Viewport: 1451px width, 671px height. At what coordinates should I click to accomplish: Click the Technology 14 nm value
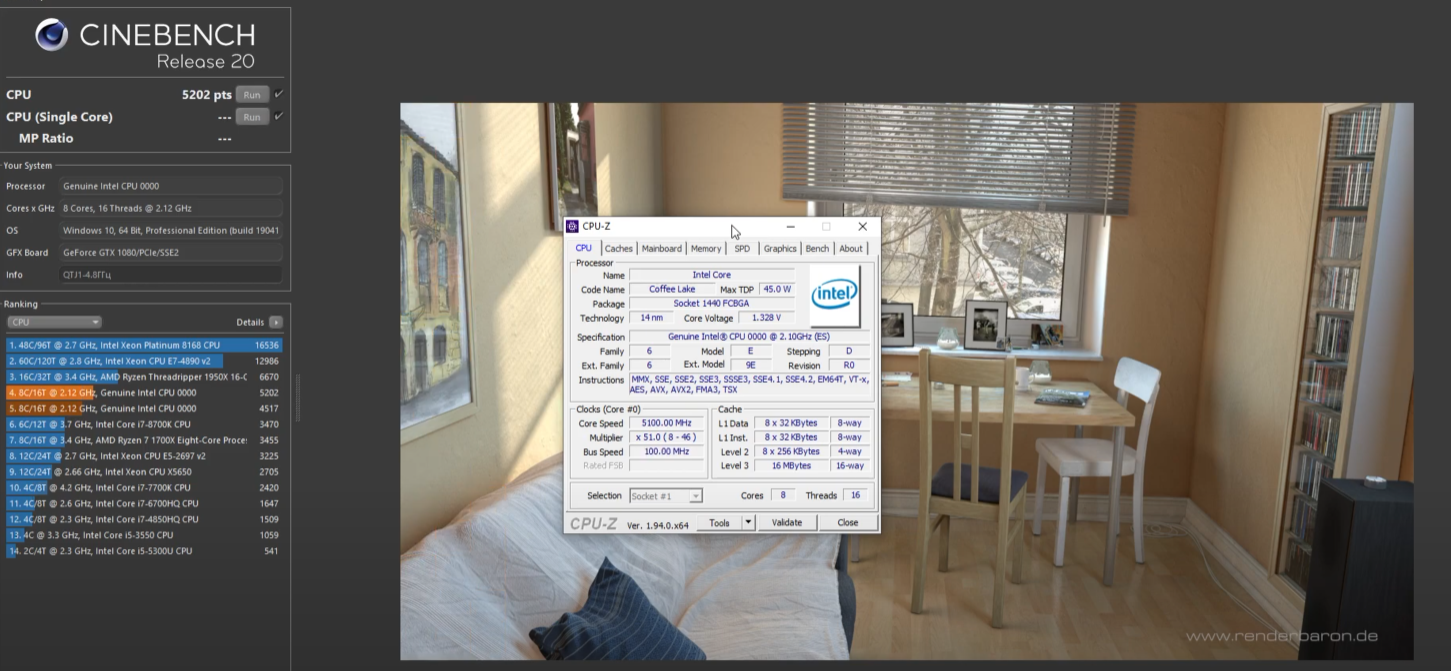pos(651,318)
